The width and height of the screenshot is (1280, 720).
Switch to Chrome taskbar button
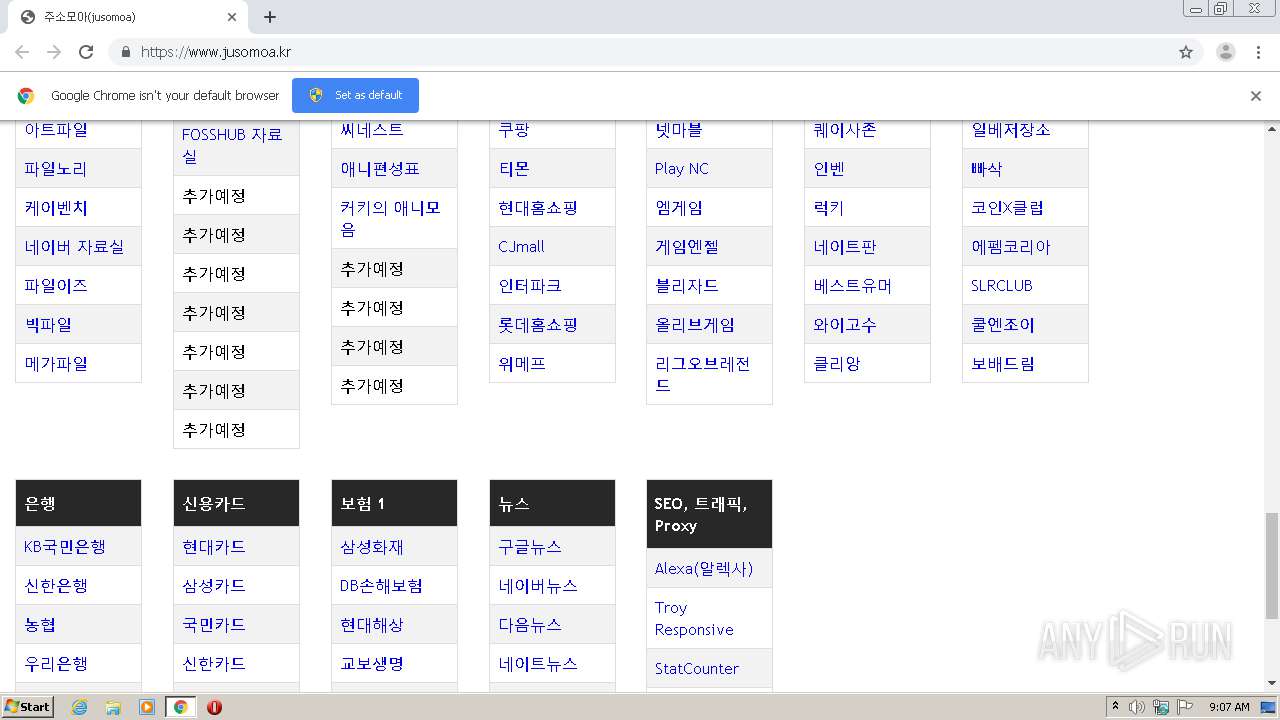(181, 707)
